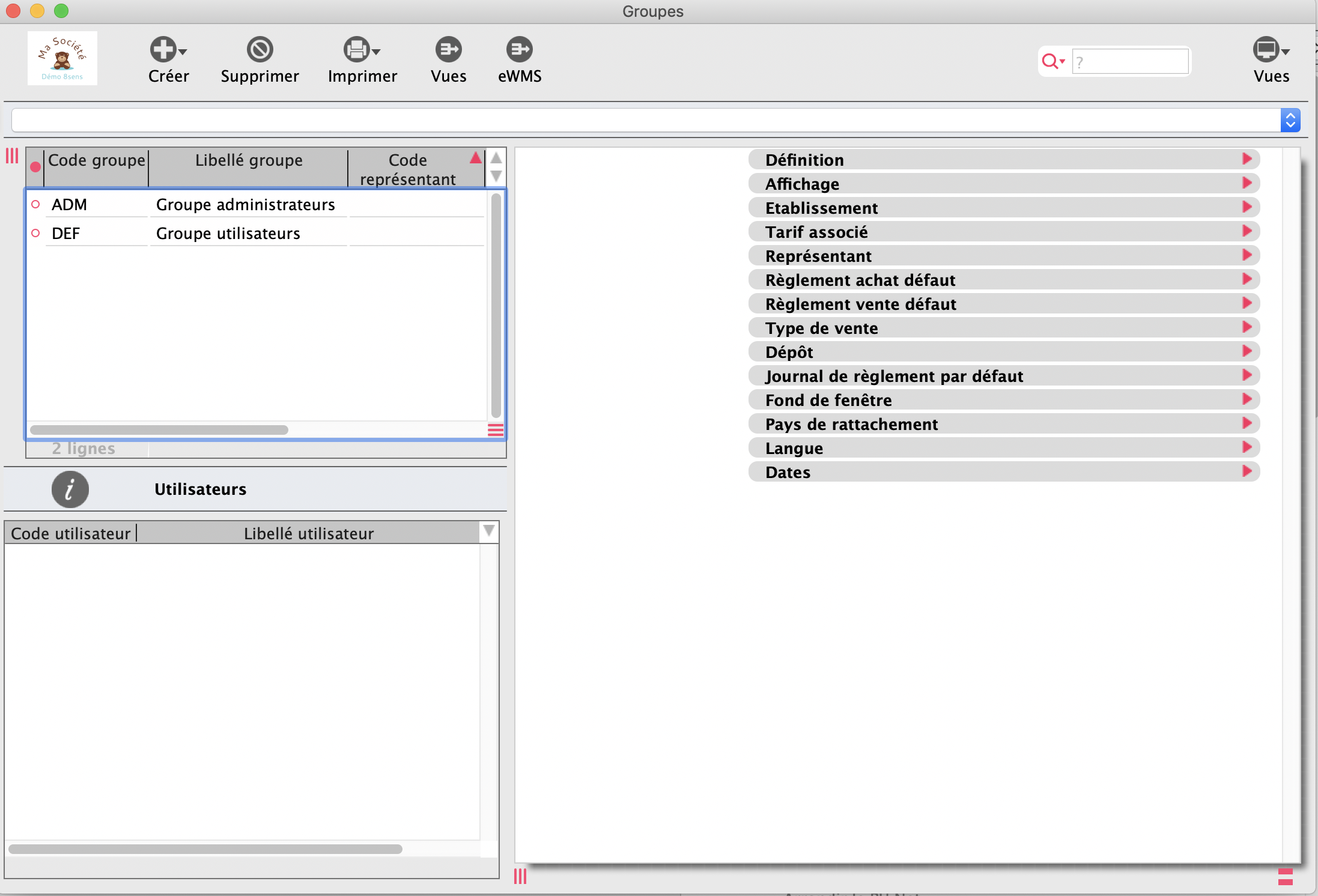Viewport: 1318px width, 896px height.
Task: Expand Règlement achat défaut section
Action: coord(1004,280)
